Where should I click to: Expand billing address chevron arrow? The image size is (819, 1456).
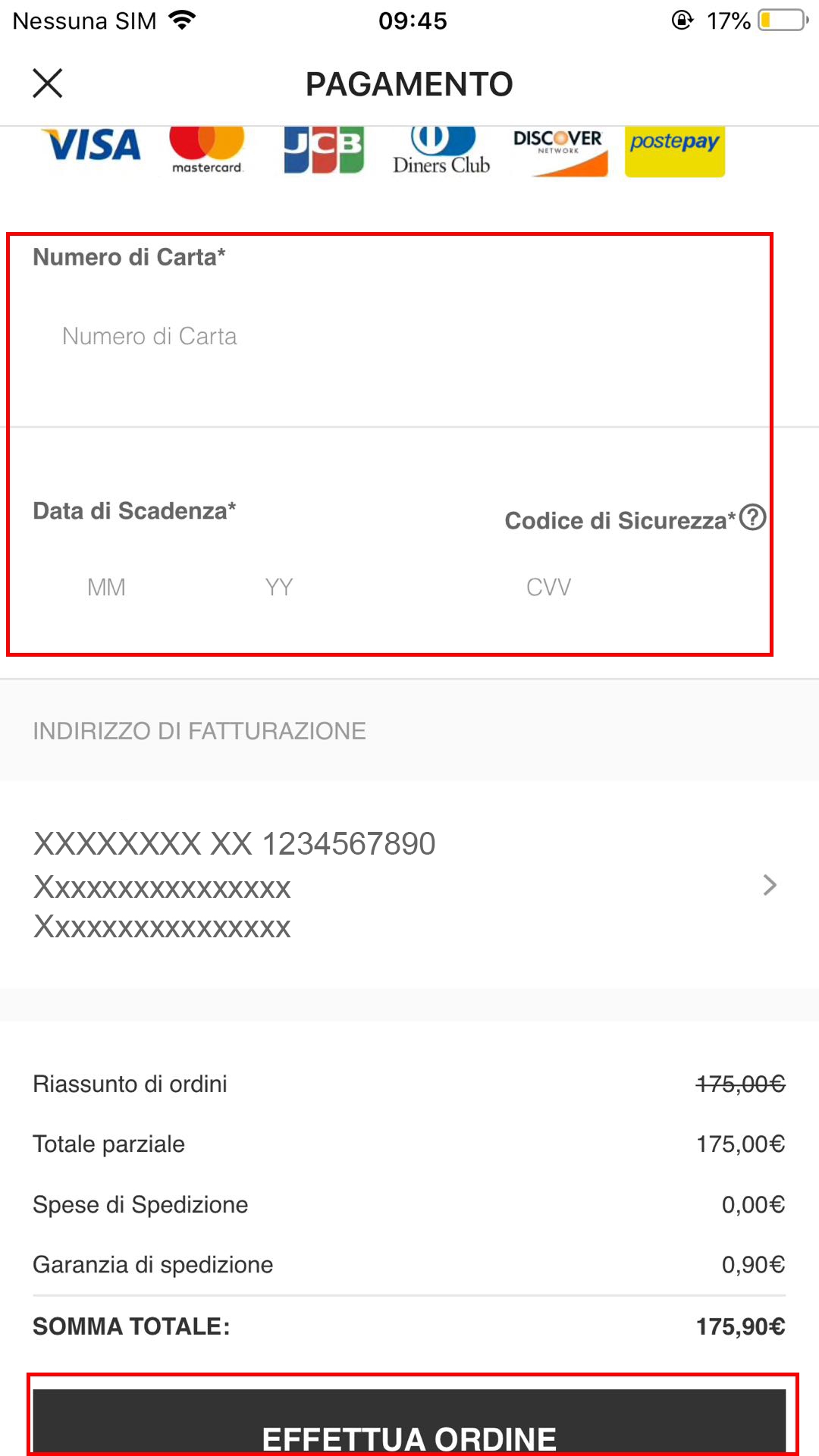(770, 885)
